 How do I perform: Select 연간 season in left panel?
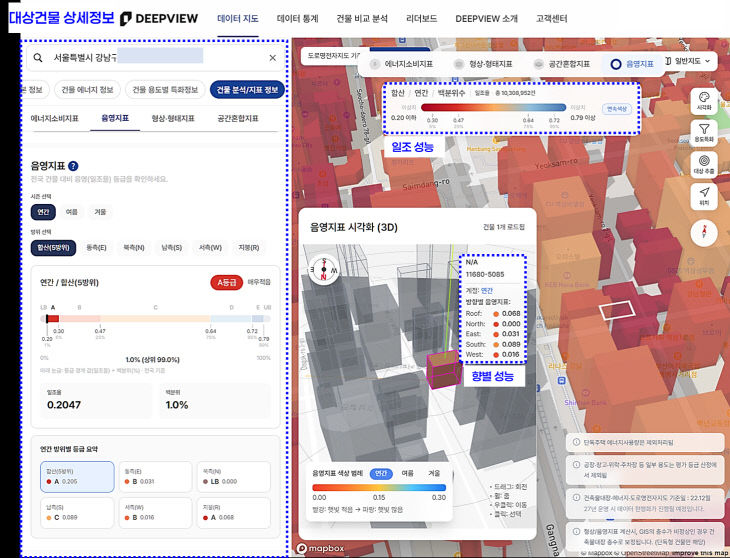point(43,212)
